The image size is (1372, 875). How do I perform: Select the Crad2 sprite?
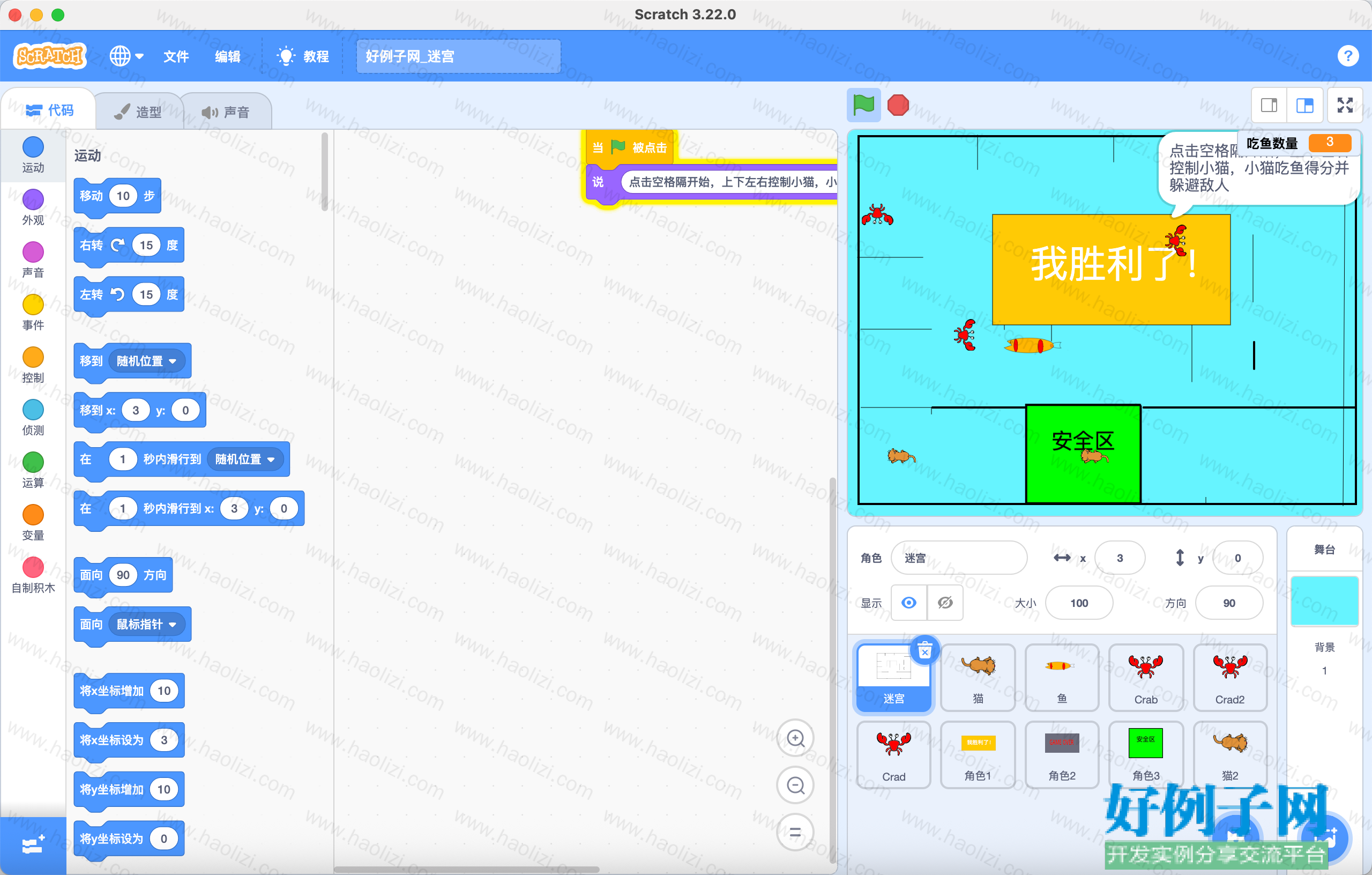pyautogui.click(x=1229, y=677)
